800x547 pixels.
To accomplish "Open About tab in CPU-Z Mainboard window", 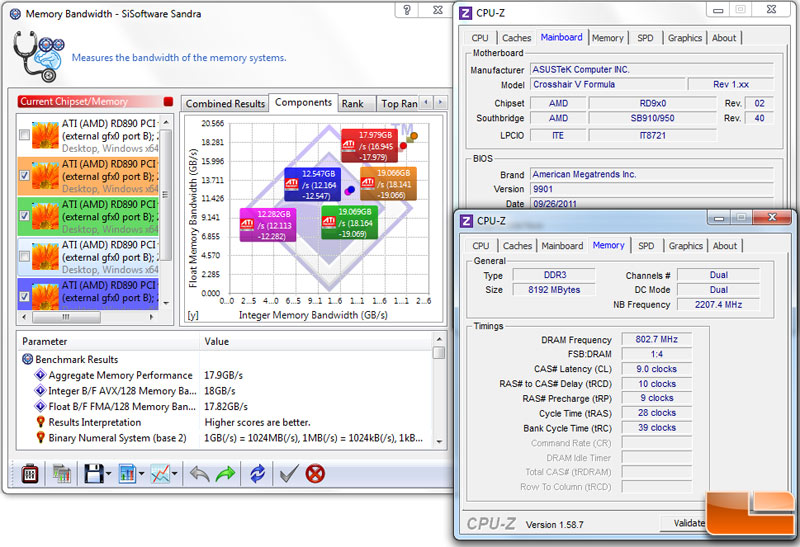I will tap(723, 38).
